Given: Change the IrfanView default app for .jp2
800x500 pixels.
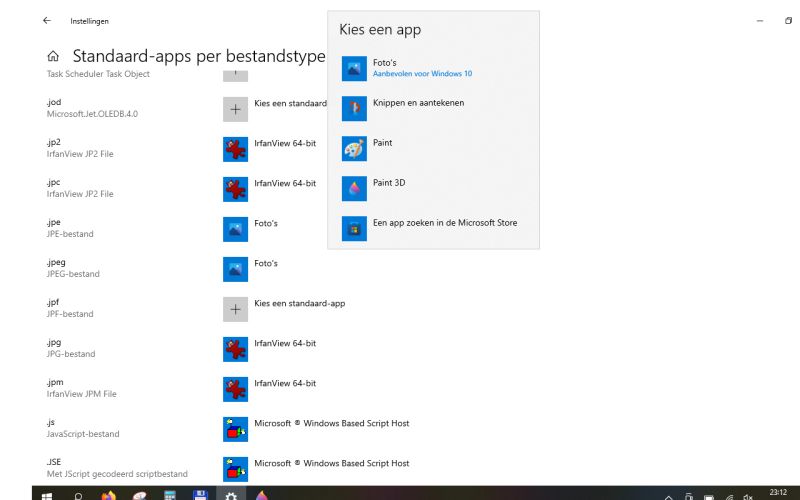Looking at the screenshot, I should pos(270,149).
